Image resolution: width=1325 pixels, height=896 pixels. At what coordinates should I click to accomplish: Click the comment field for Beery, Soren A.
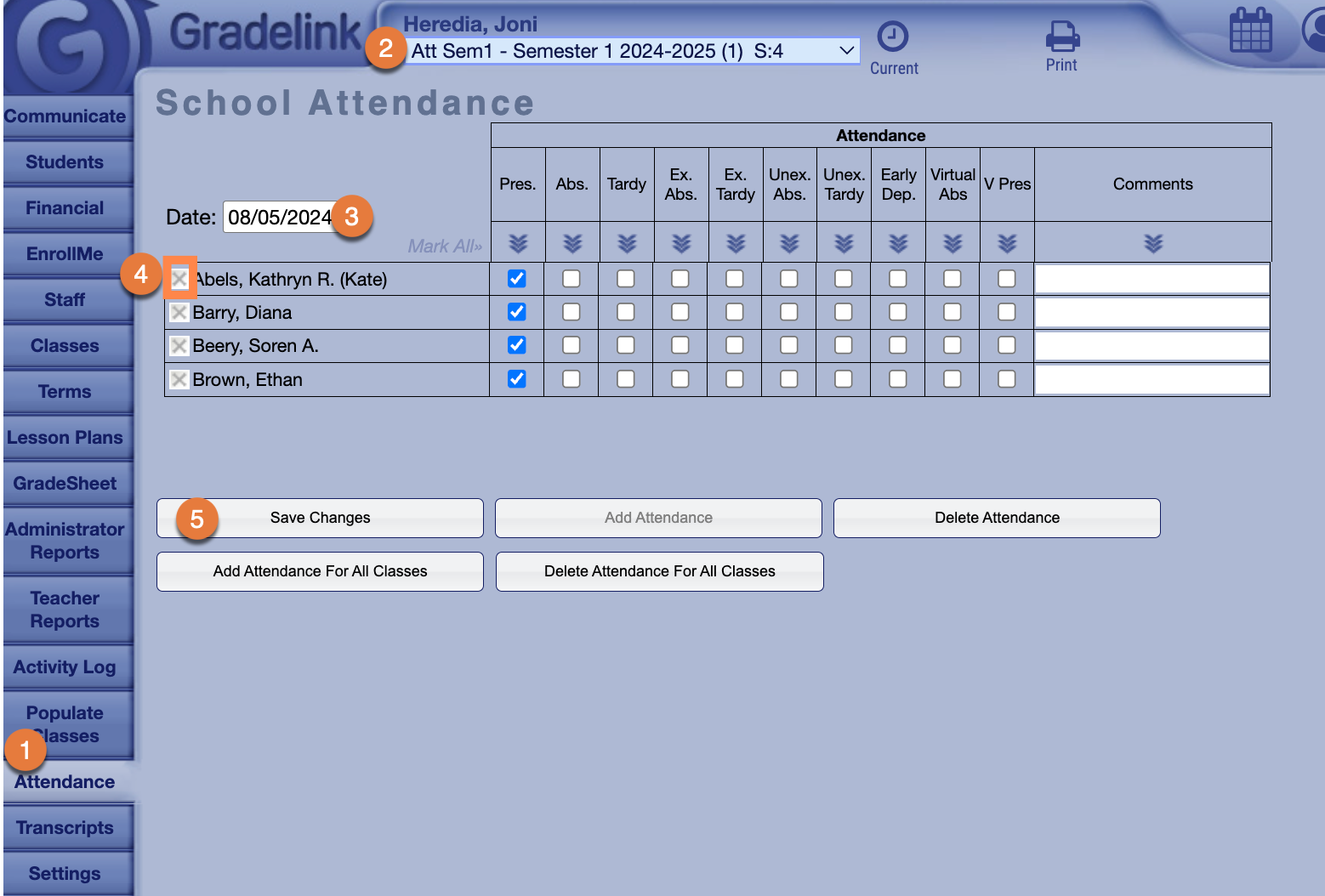click(x=1152, y=346)
